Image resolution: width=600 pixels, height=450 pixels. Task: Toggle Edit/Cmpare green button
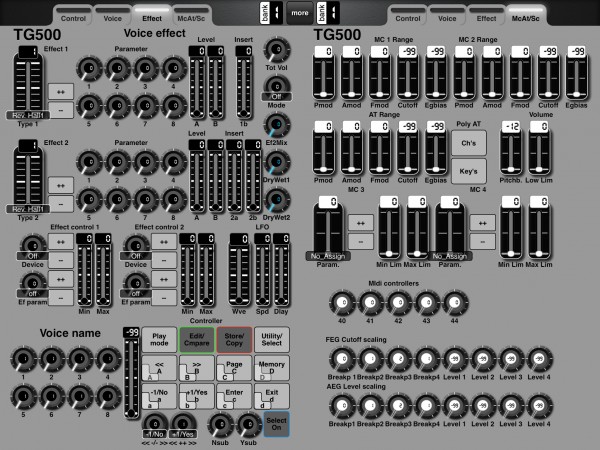[x=197, y=339]
